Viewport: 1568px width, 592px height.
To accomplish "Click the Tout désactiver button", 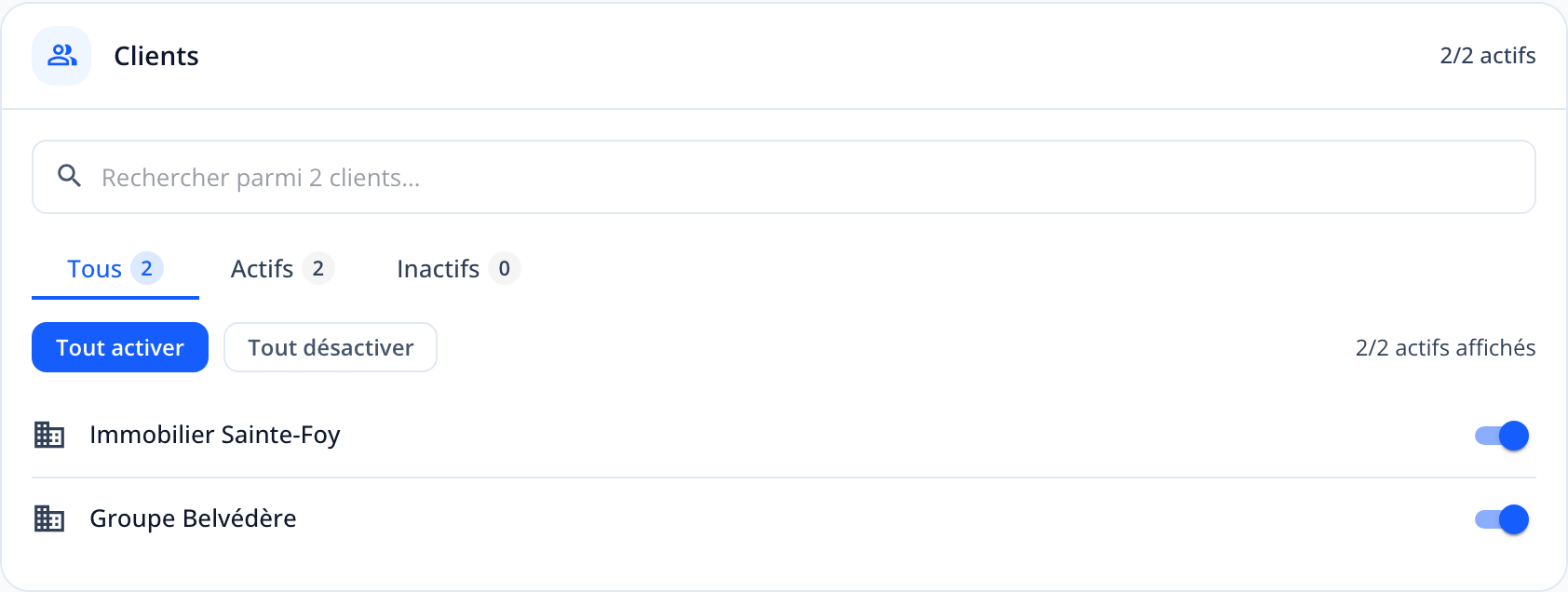I will [x=331, y=347].
